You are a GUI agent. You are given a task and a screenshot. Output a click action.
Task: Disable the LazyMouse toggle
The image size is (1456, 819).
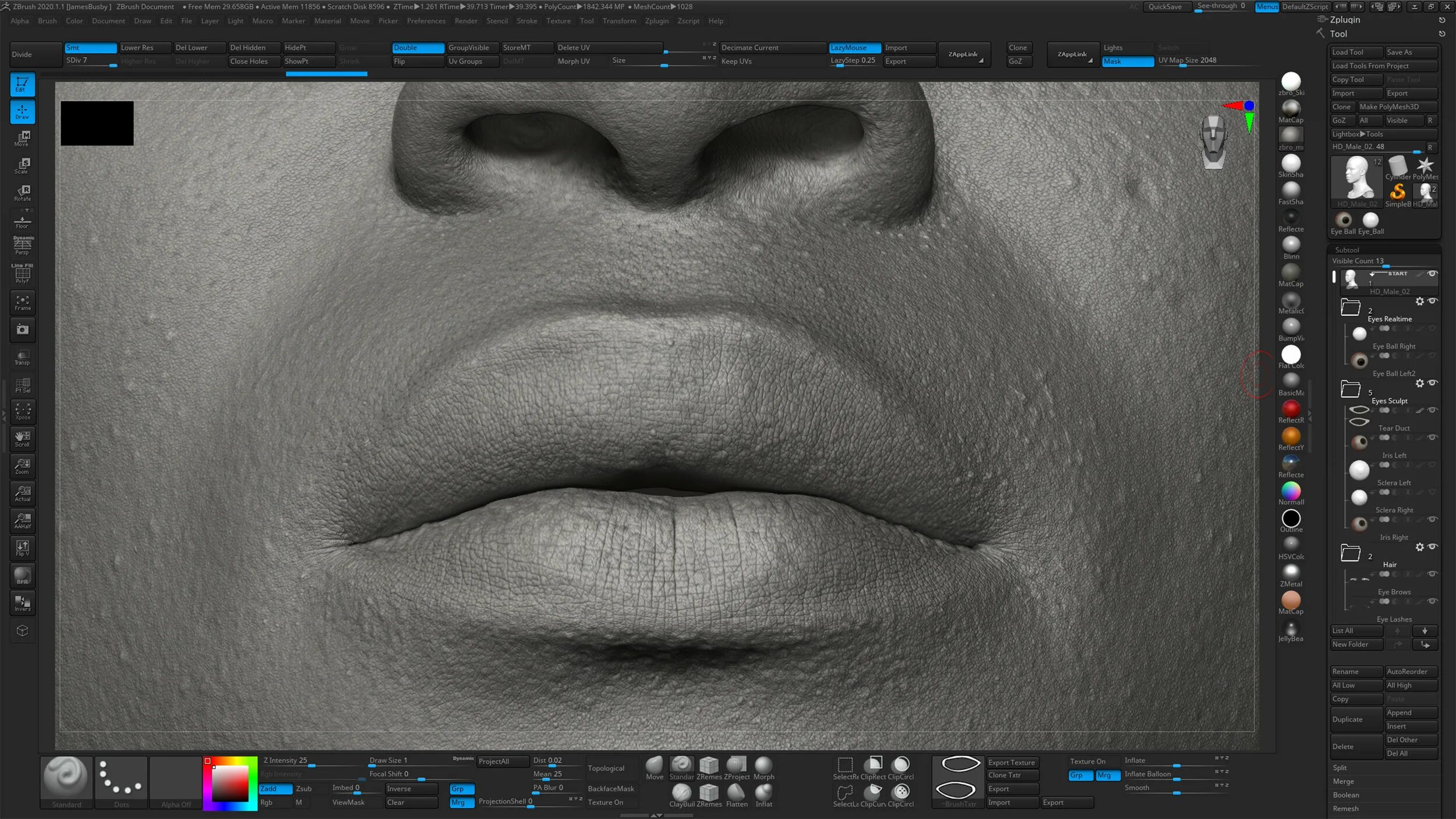click(854, 48)
